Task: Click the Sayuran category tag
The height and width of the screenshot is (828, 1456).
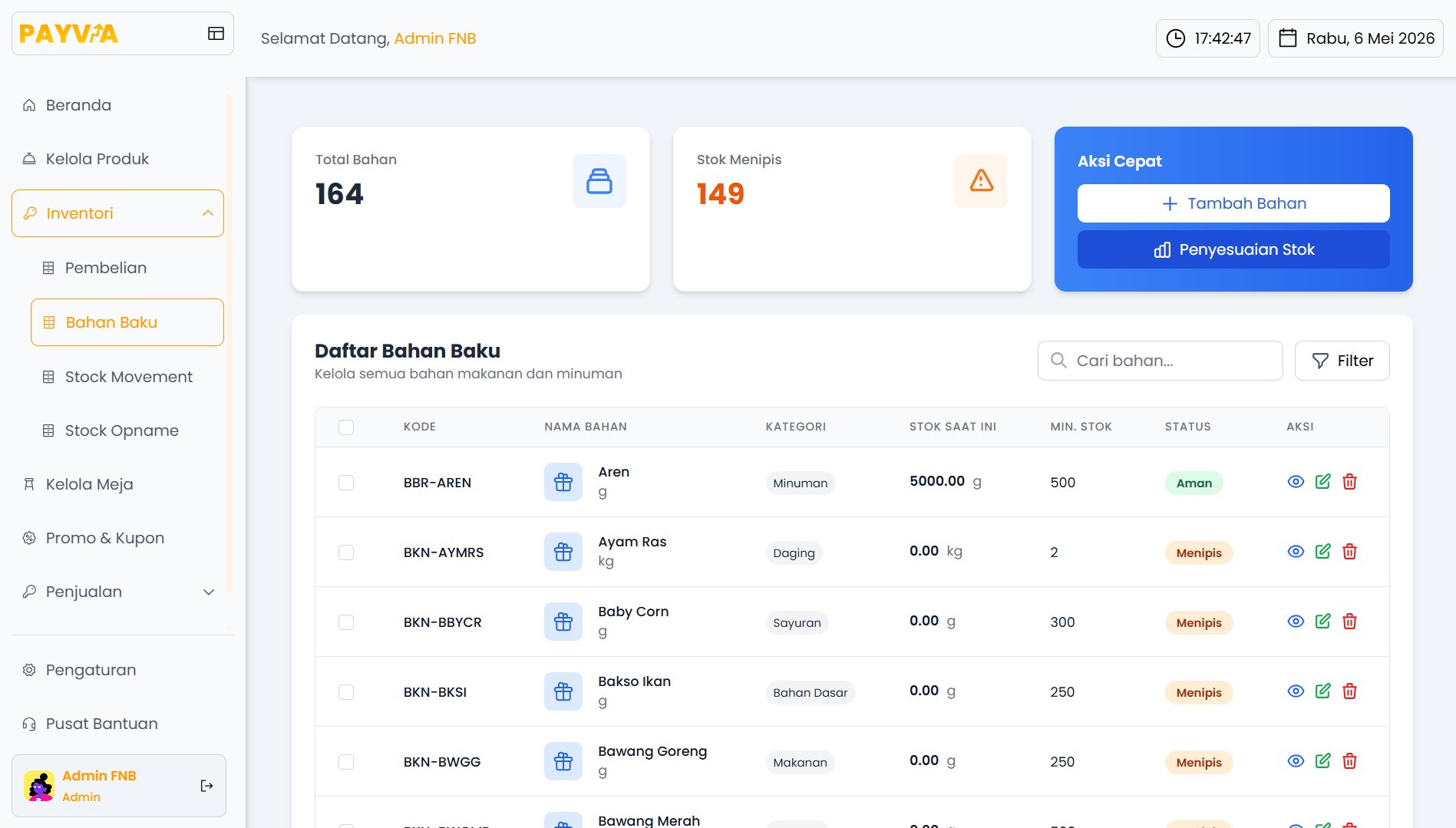Action: click(x=797, y=623)
